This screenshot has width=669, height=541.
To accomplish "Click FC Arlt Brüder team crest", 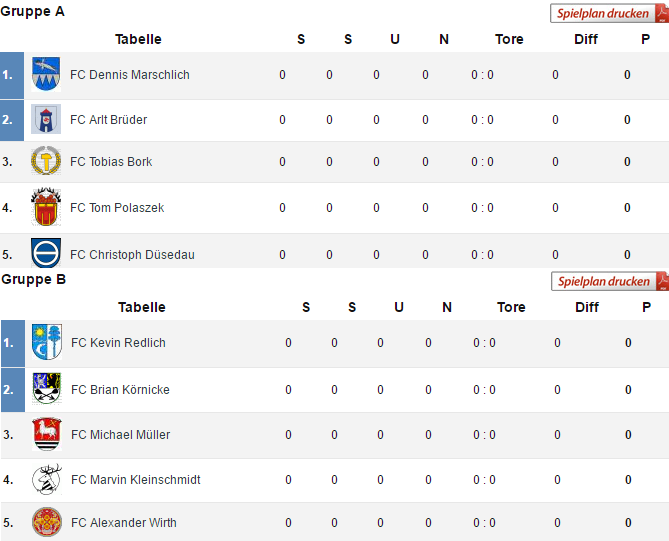I will coord(46,120).
